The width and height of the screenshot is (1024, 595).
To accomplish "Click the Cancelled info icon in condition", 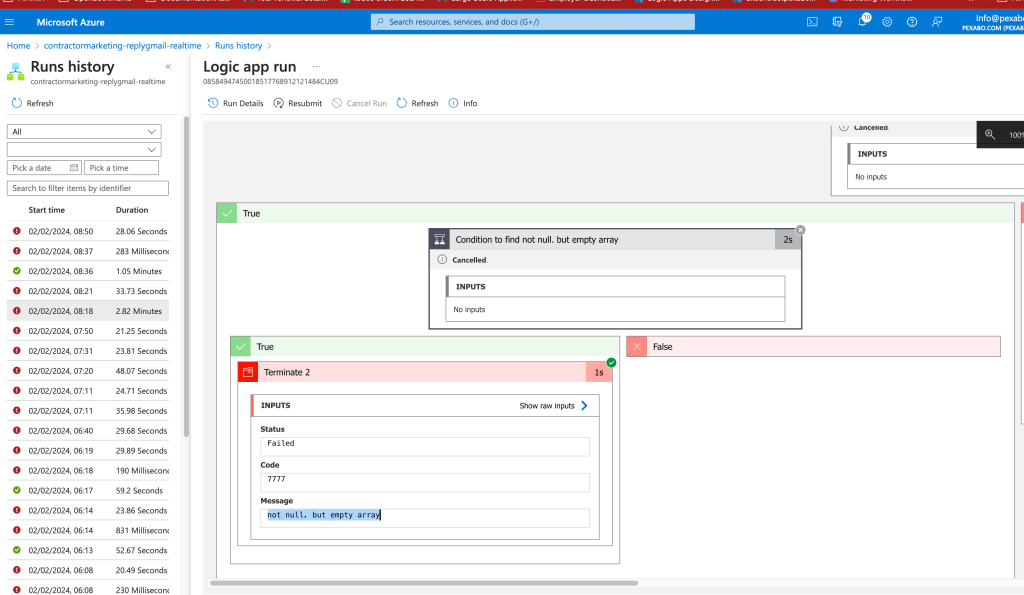I will click(442, 259).
